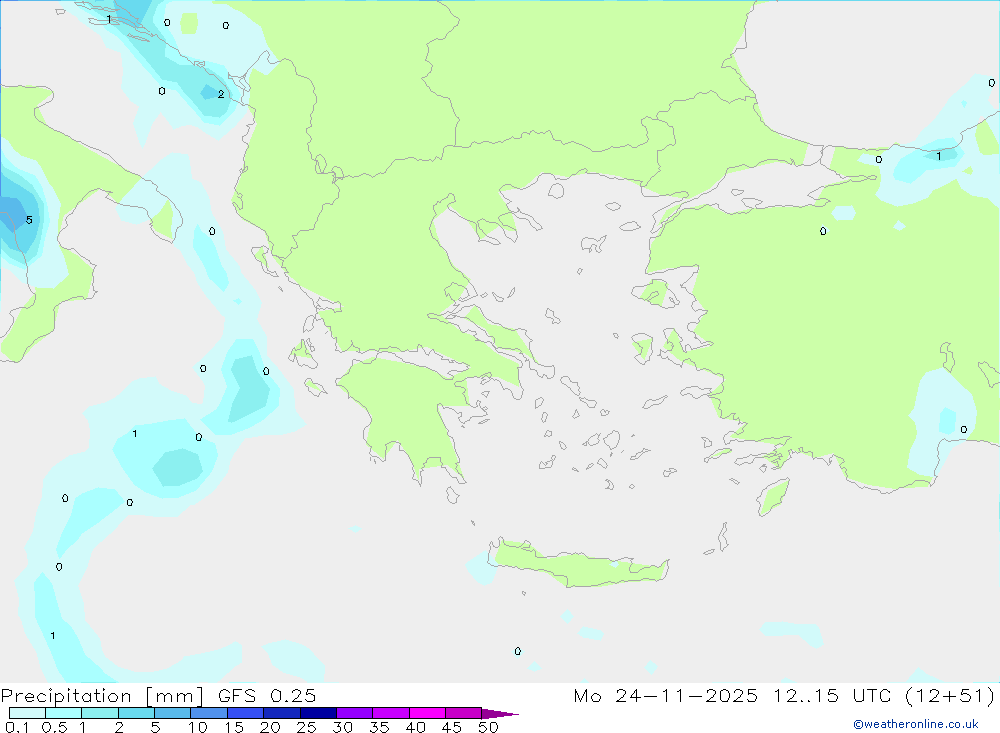Click the '5' precipitation value over Italy
1000x733 pixels.
[x=29, y=220]
